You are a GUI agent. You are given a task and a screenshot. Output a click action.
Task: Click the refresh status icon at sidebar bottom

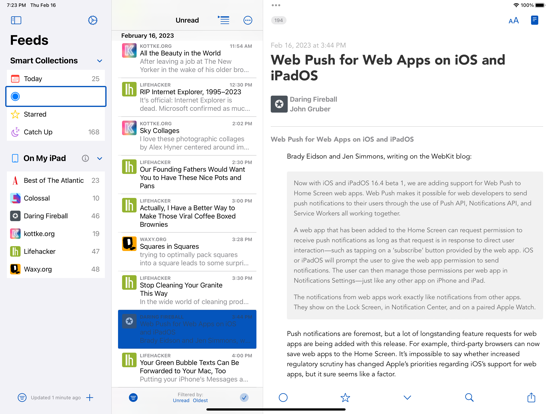(x=22, y=397)
